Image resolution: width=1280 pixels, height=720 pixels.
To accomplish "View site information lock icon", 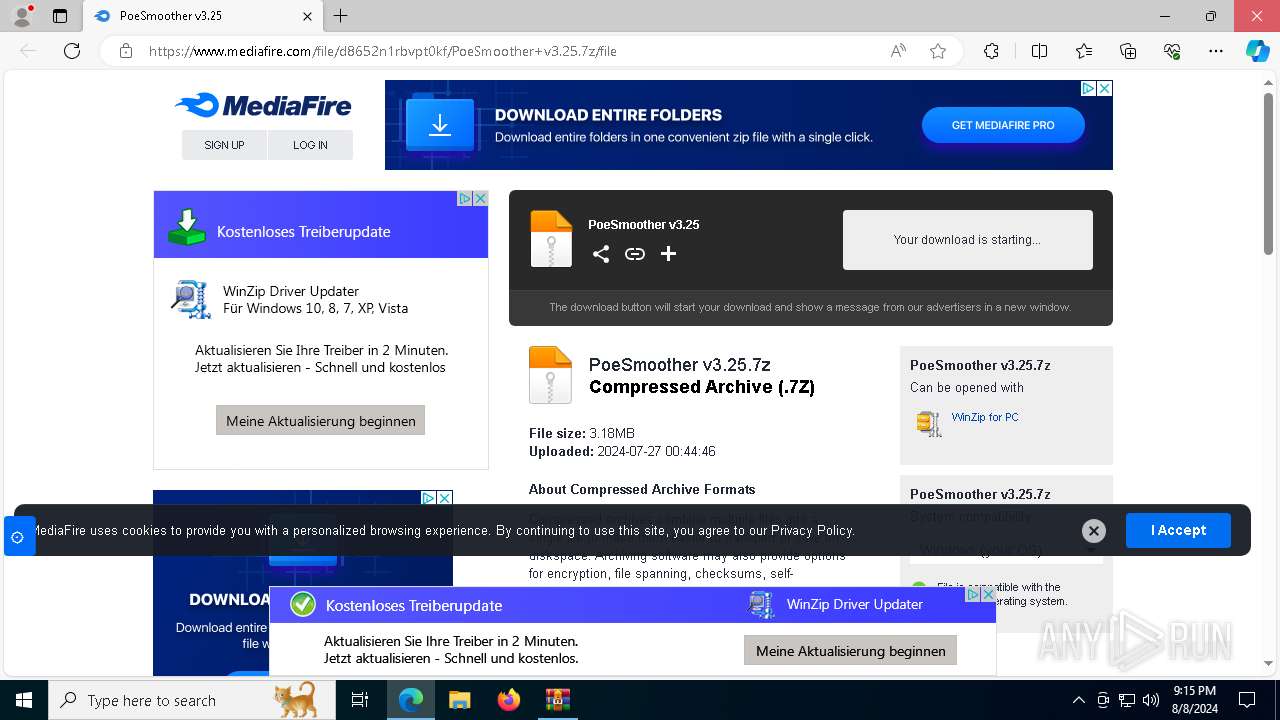I will click(x=126, y=51).
